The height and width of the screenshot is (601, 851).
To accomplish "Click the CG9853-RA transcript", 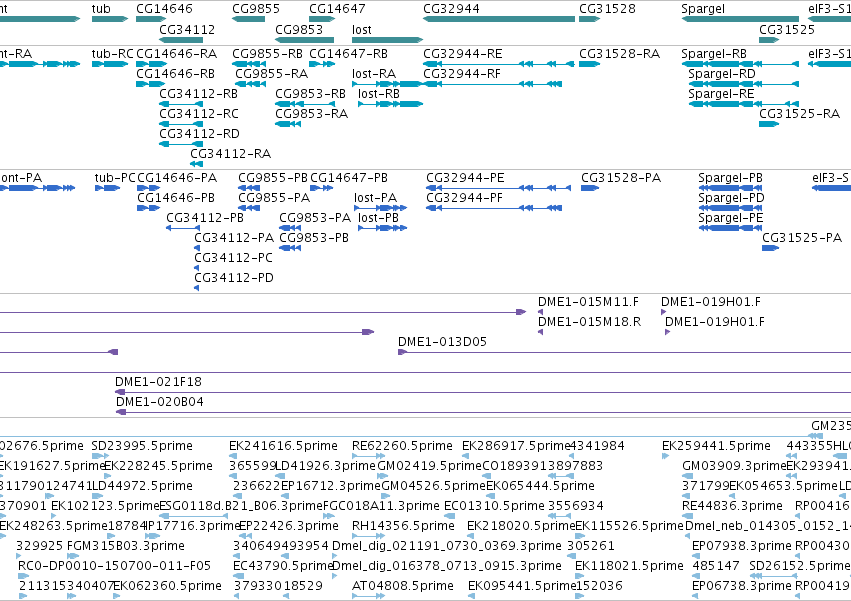I will [312, 114].
